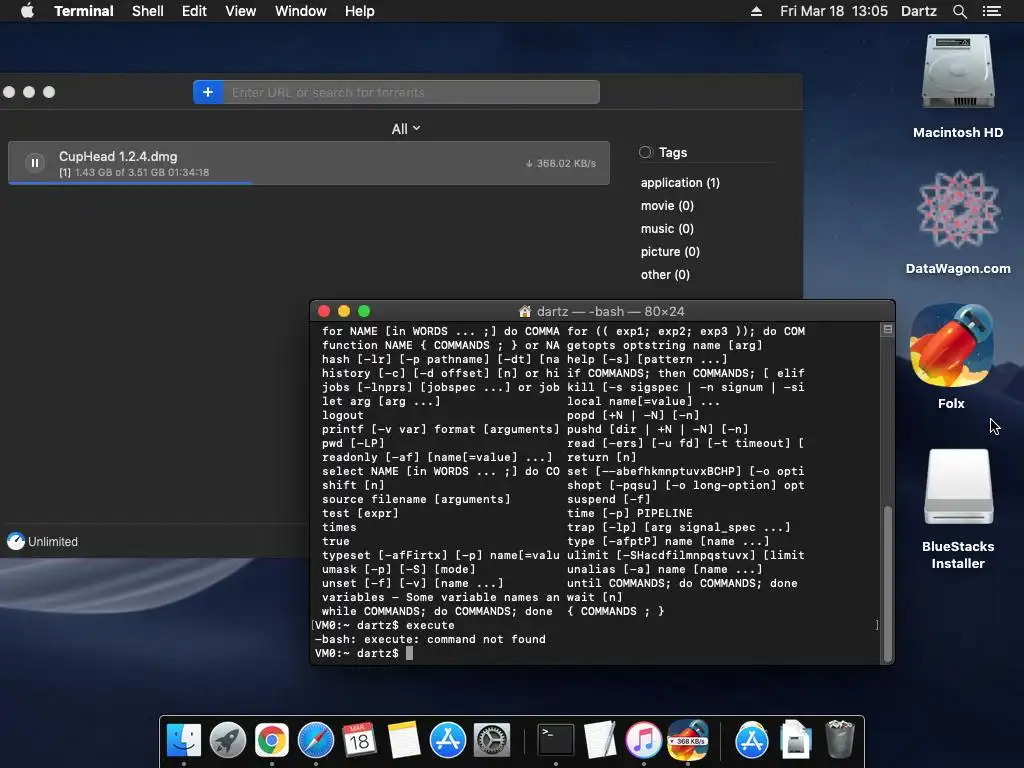
Task: Click the Unlimited speed gauge icon in Folx
Action: tap(16, 541)
